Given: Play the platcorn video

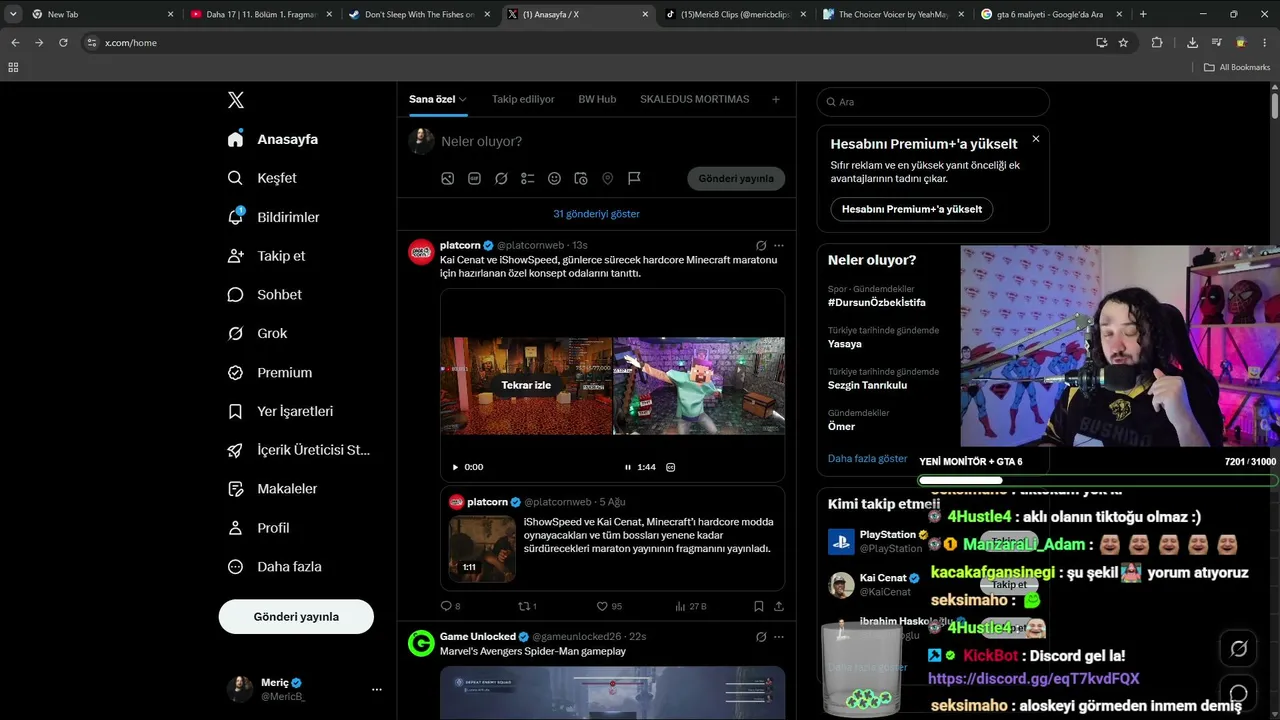Looking at the screenshot, I should pyautogui.click(x=455, y=467).
